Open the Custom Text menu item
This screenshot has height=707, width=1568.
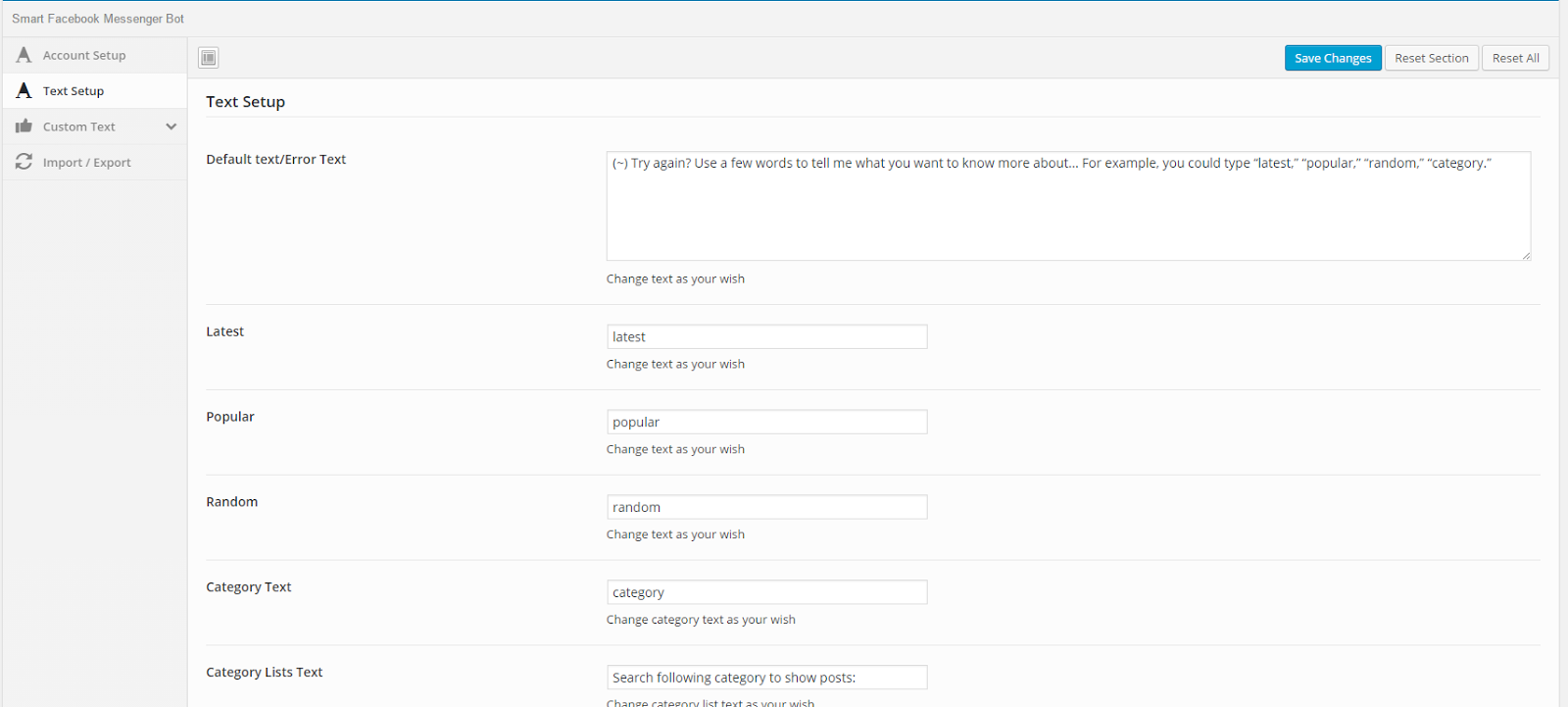(x=79, y=127)
